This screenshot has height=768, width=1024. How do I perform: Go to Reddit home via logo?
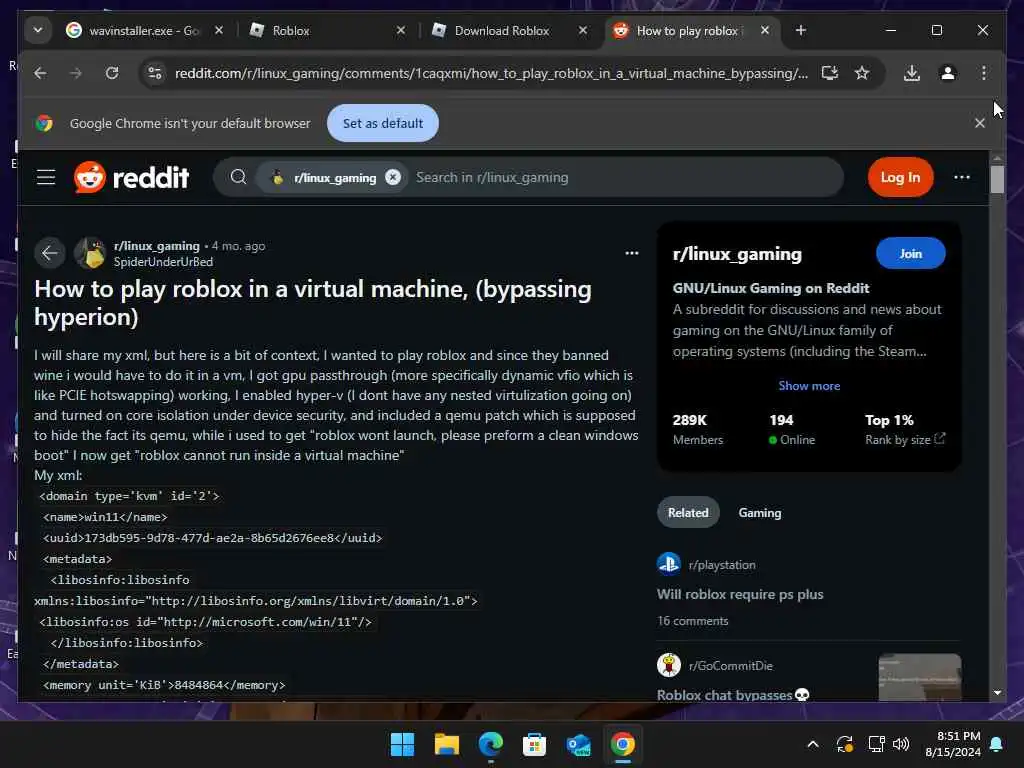tap(131, 177)
